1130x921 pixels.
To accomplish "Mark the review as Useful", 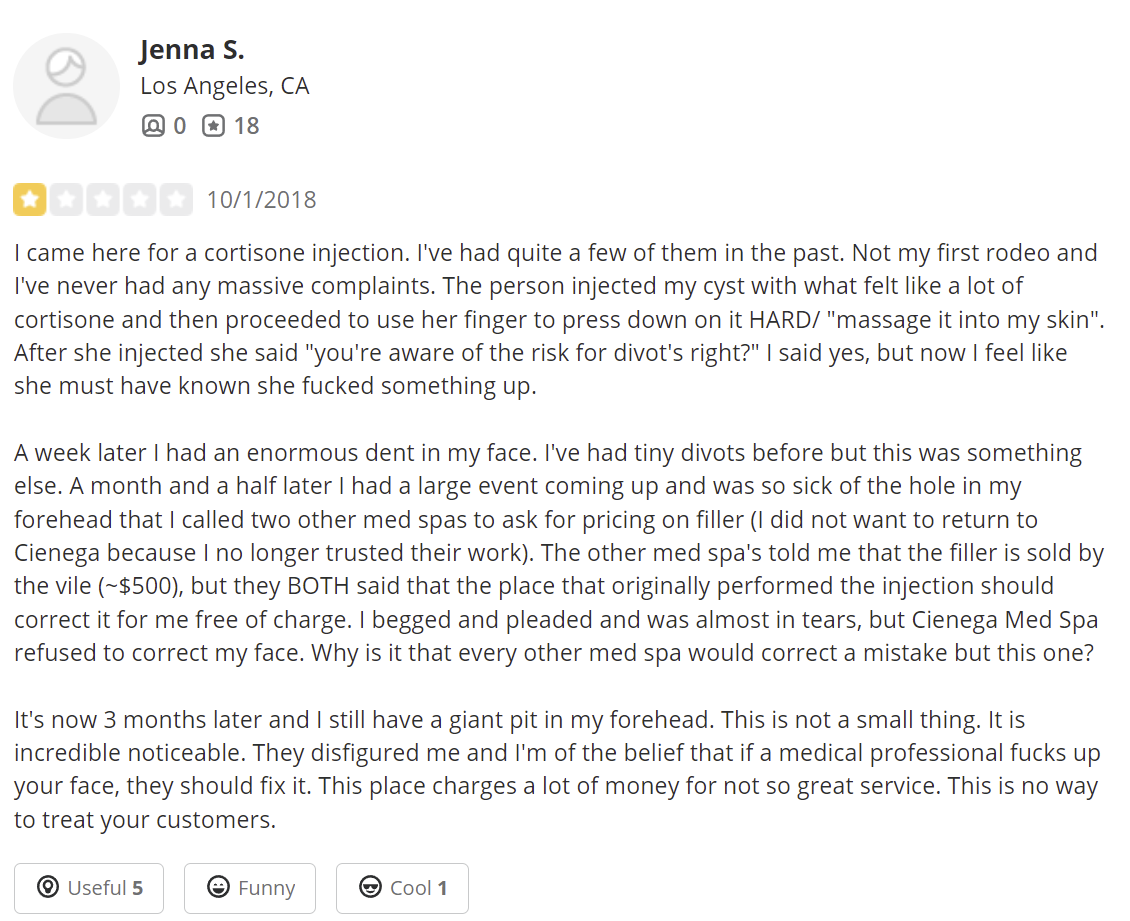I will (x=89, y=888).
